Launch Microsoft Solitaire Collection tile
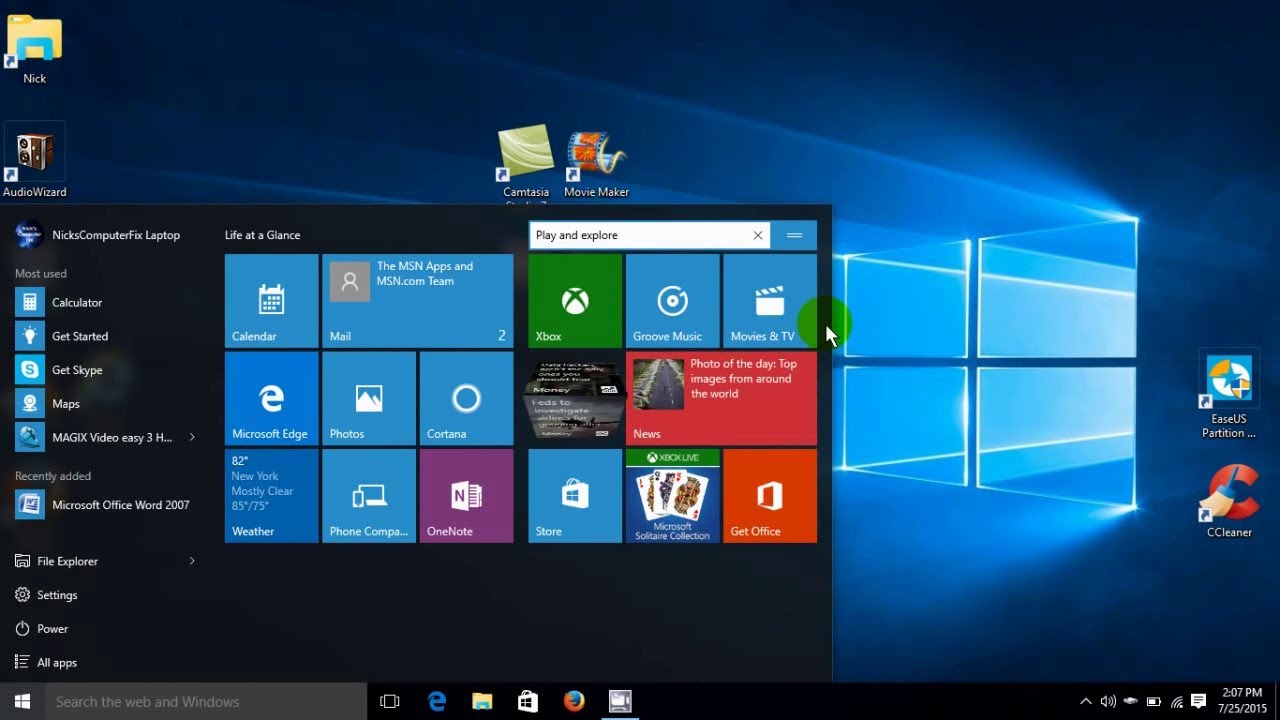 coord(672,496)
